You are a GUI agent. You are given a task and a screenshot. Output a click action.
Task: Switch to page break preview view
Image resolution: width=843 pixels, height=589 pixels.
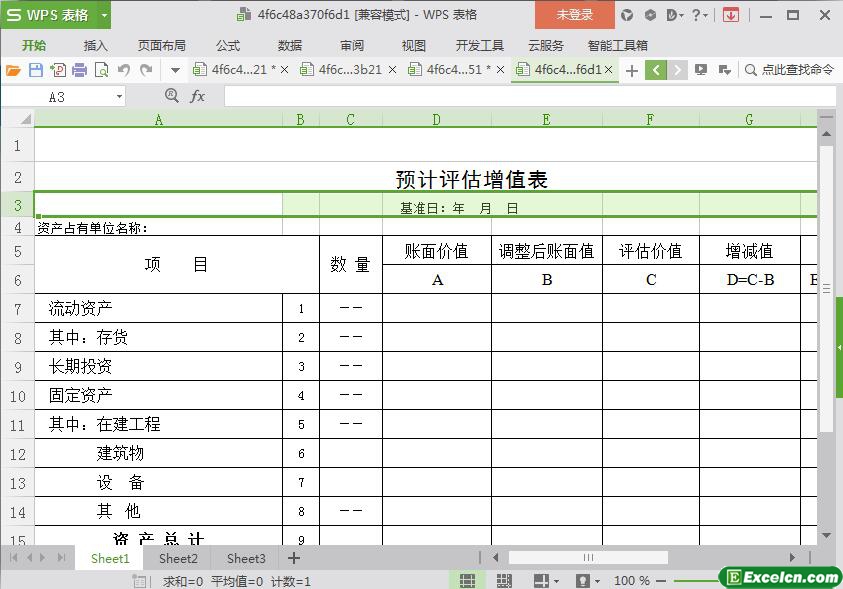click(x=504, y=580)
